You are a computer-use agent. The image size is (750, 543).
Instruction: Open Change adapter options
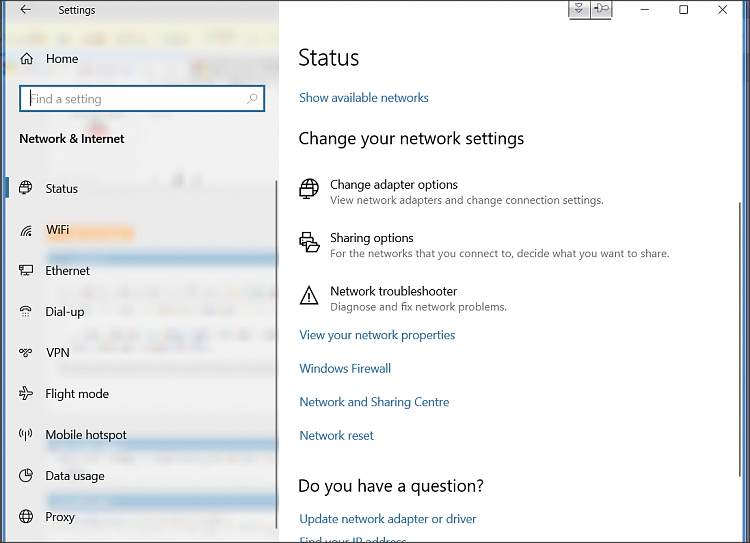tap(394, 185)
